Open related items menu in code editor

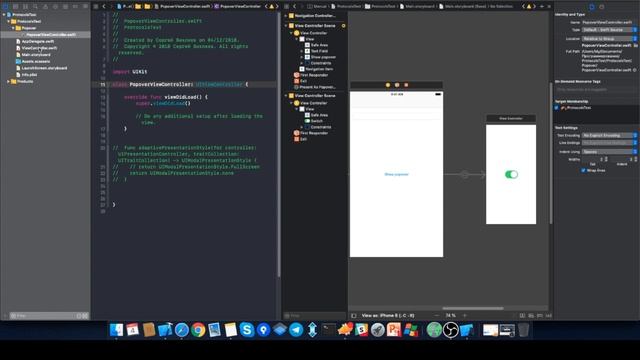coord(96,7)
